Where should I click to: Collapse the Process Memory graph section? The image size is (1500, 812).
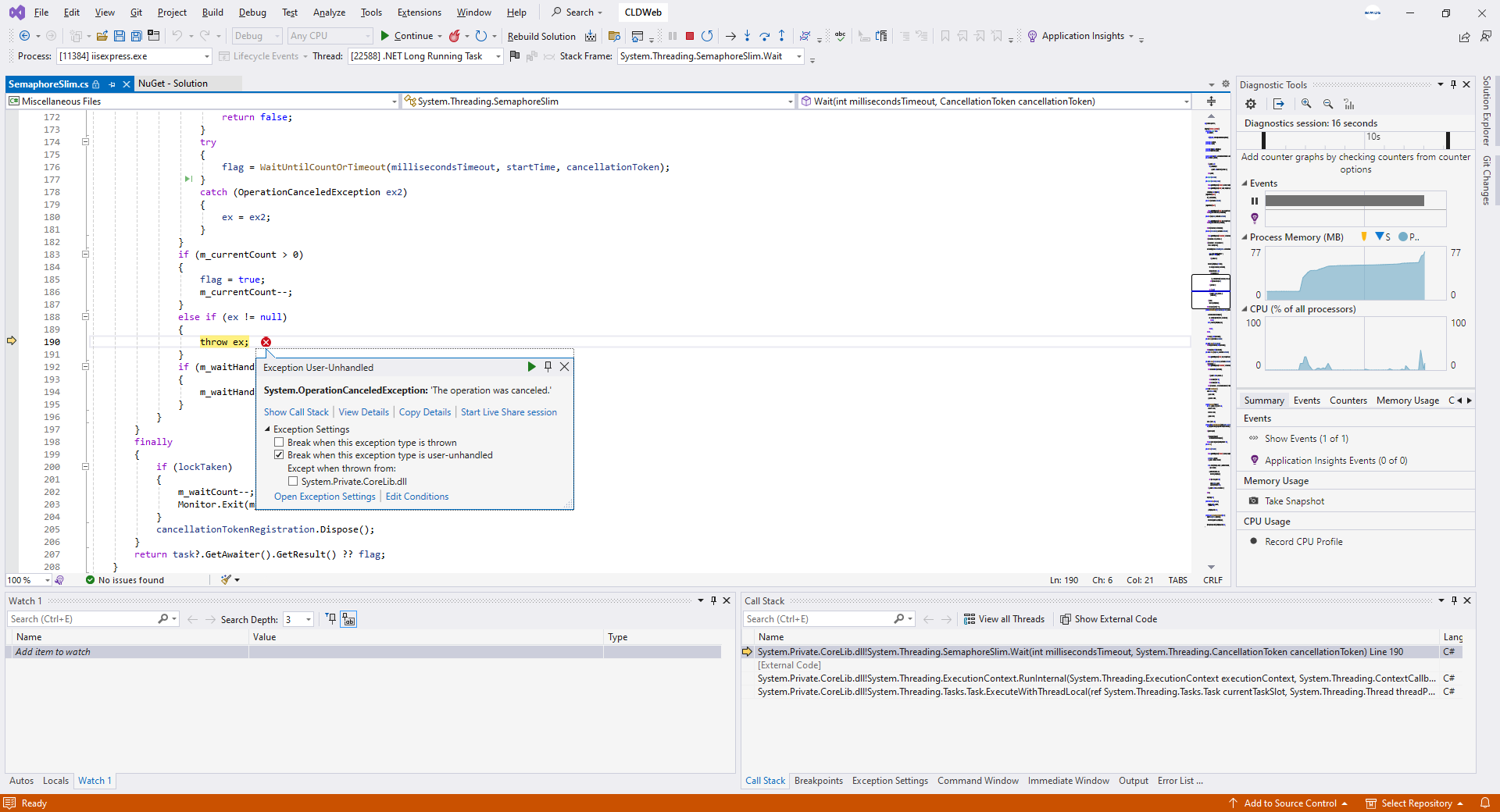1245,237
